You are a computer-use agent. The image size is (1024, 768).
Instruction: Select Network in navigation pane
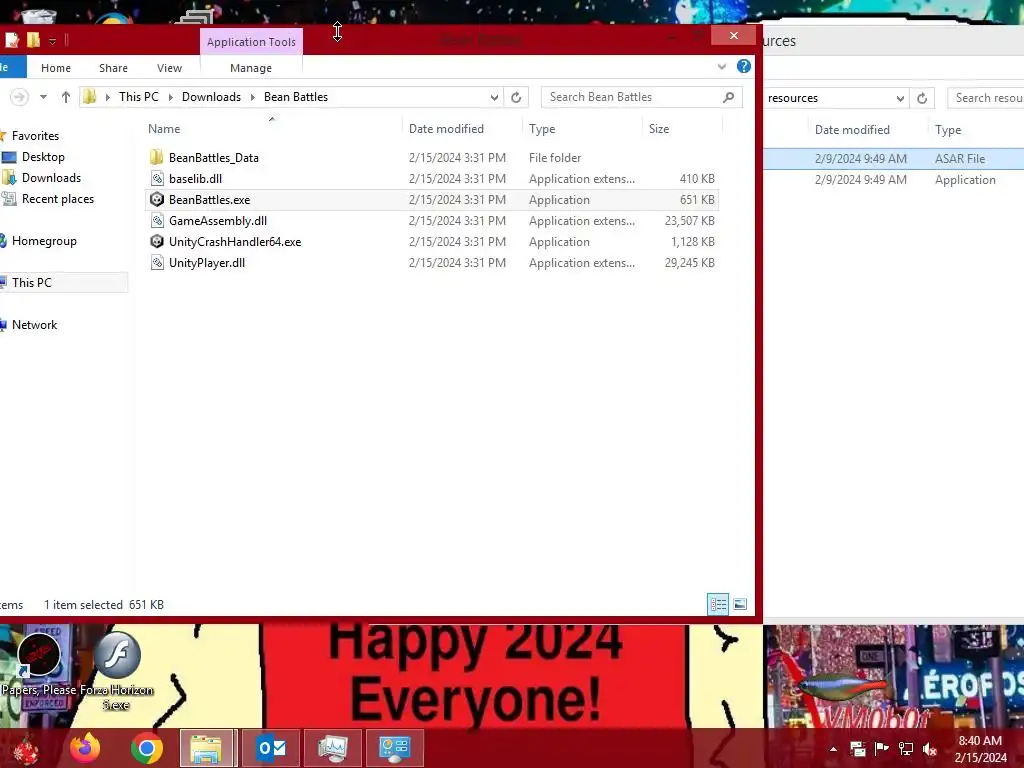[34, 325]
